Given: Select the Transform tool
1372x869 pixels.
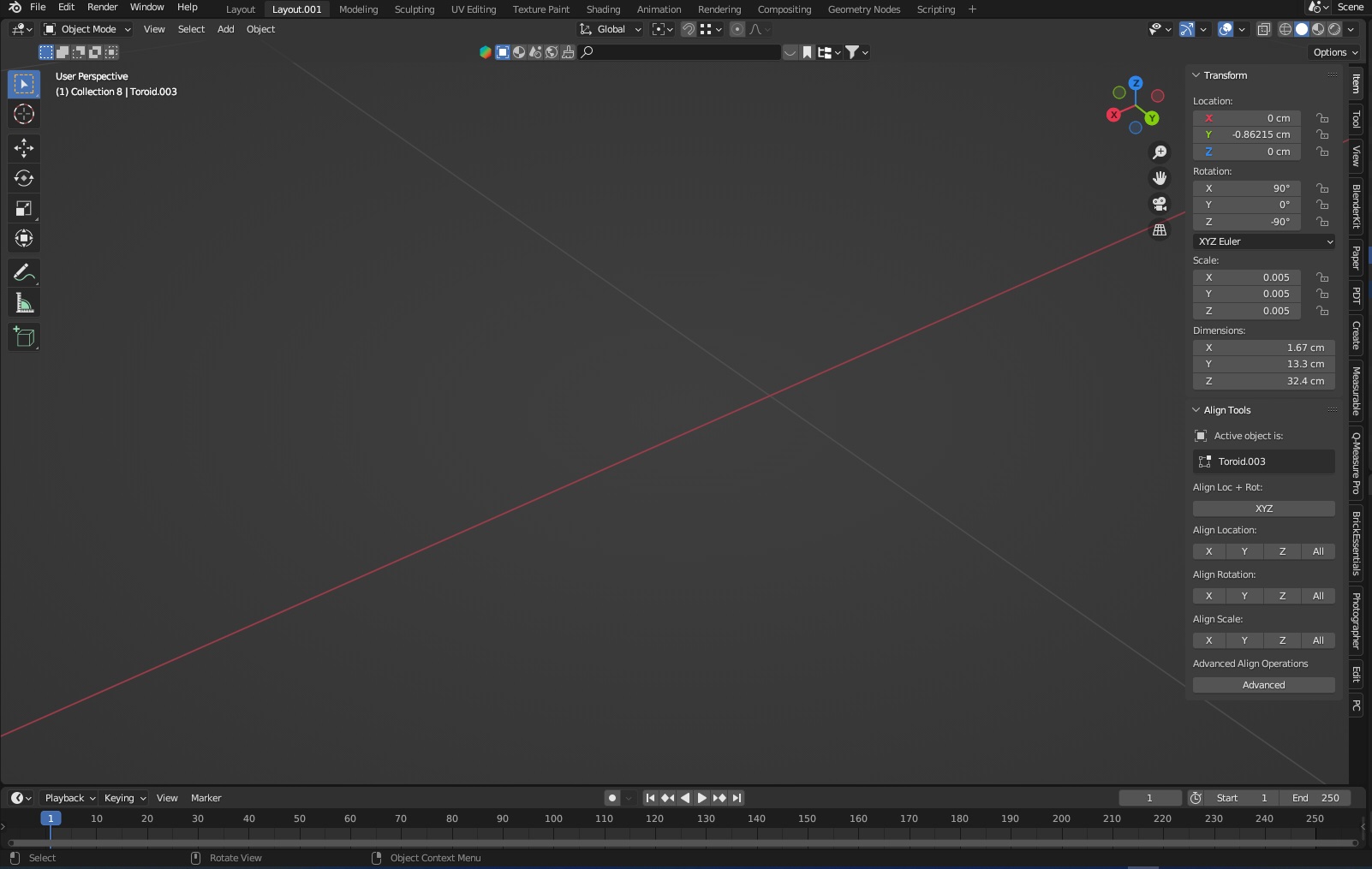Looking at the screenshot, I should (x=24, y=238).
